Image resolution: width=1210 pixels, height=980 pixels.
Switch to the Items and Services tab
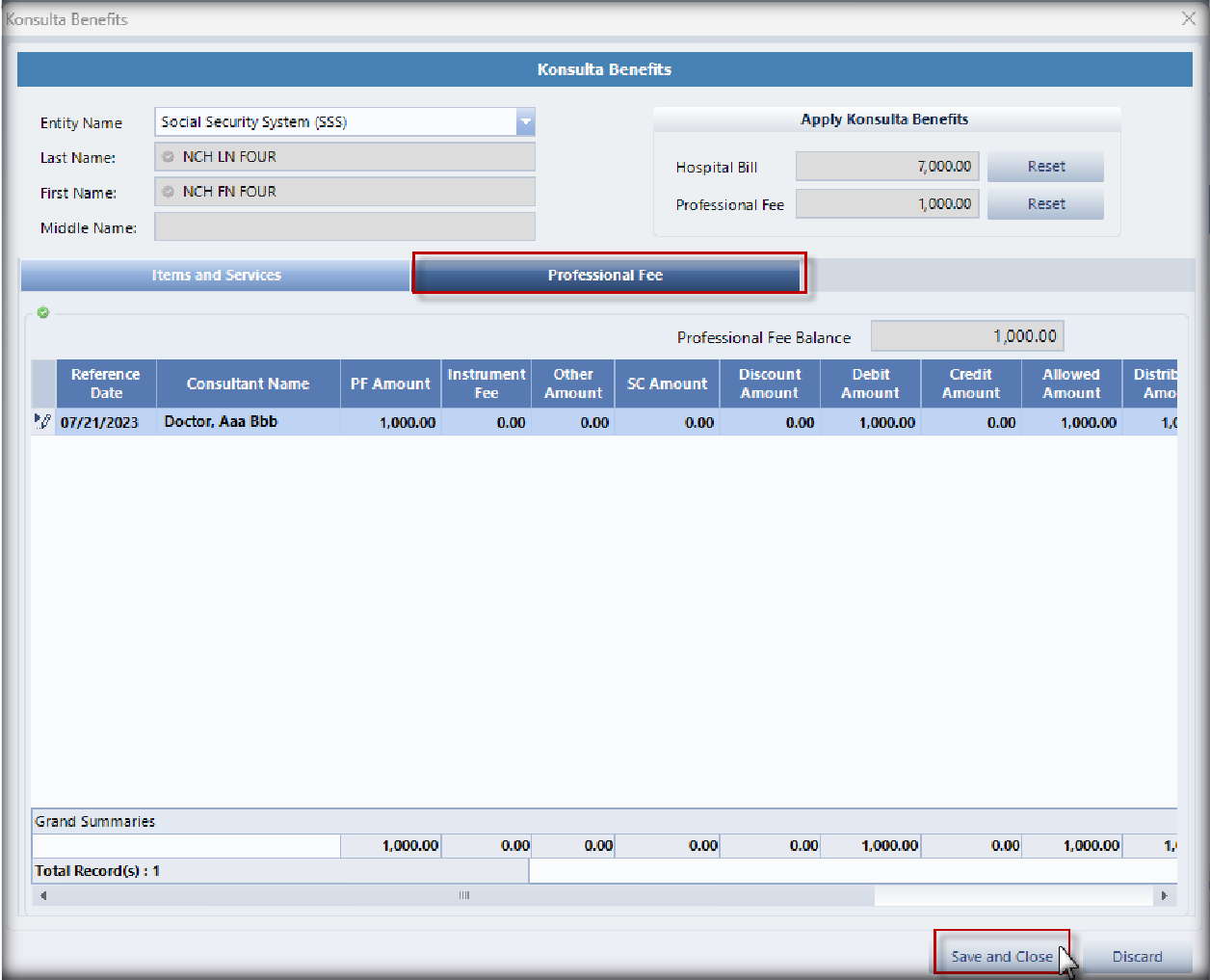click(216, 276)
